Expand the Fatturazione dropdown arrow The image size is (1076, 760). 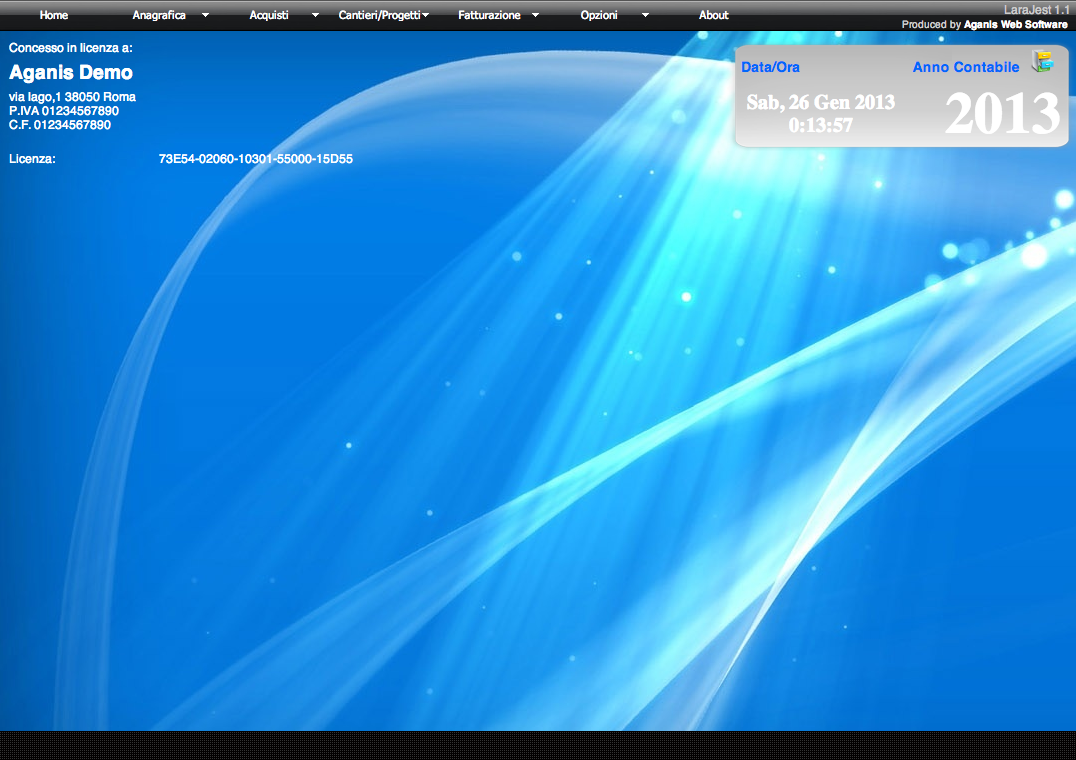[x=535, y=15]
